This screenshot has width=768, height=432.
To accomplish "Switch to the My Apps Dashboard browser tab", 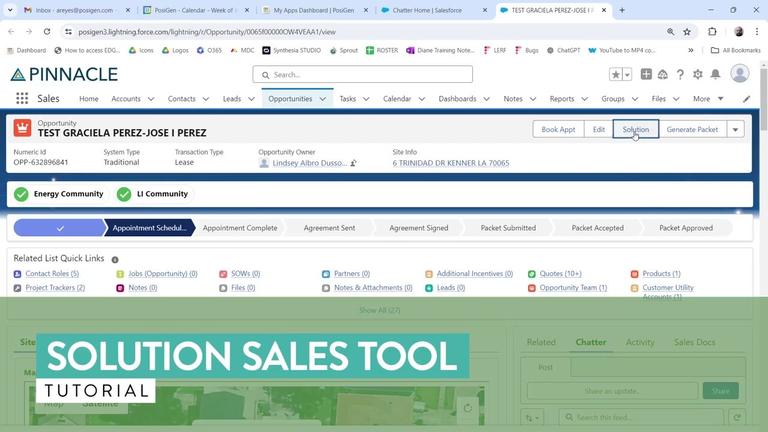I will pyautogui.click(x=313, y=10).
